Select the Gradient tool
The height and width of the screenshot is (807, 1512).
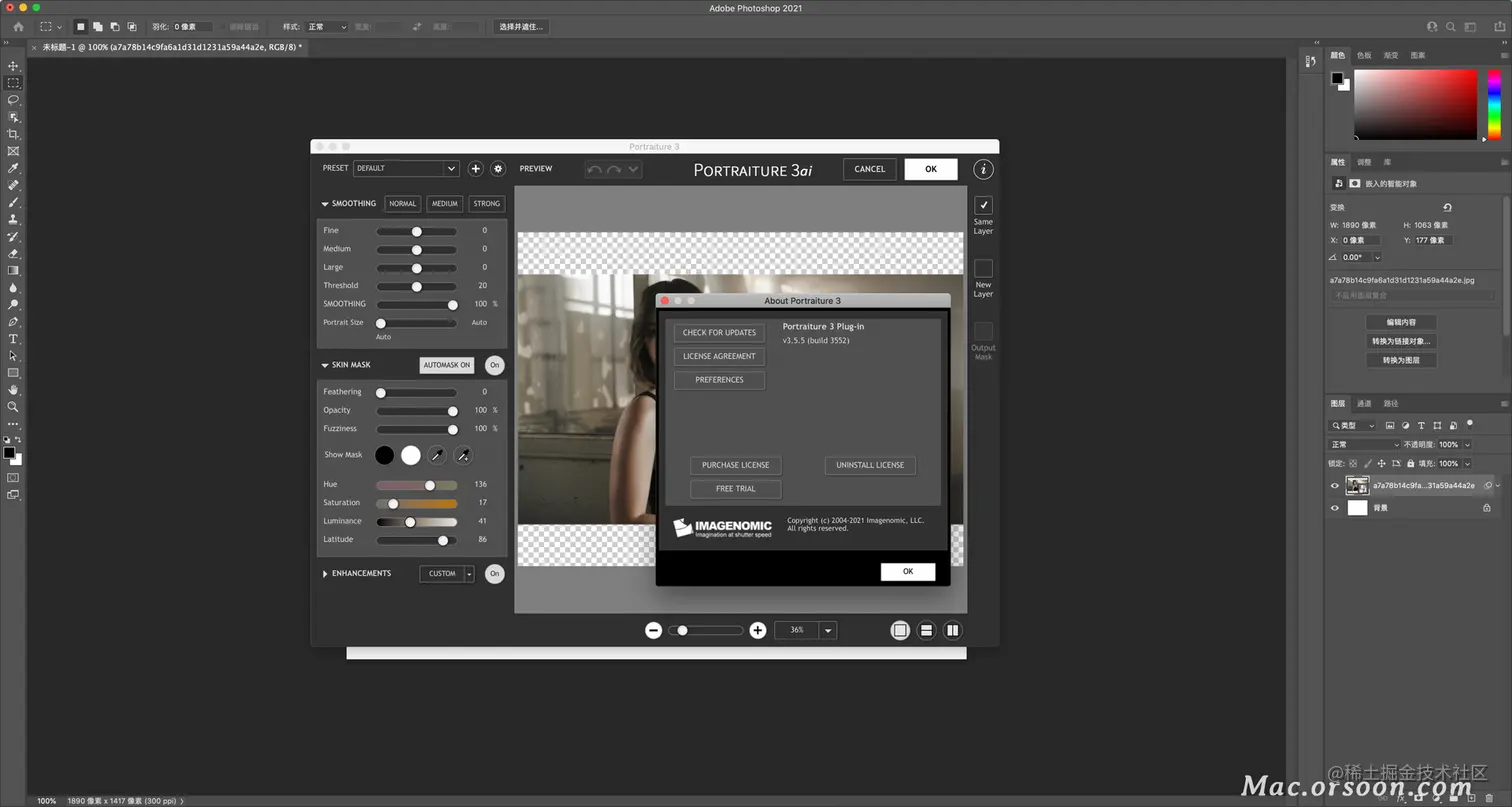[x=13, y=270]
